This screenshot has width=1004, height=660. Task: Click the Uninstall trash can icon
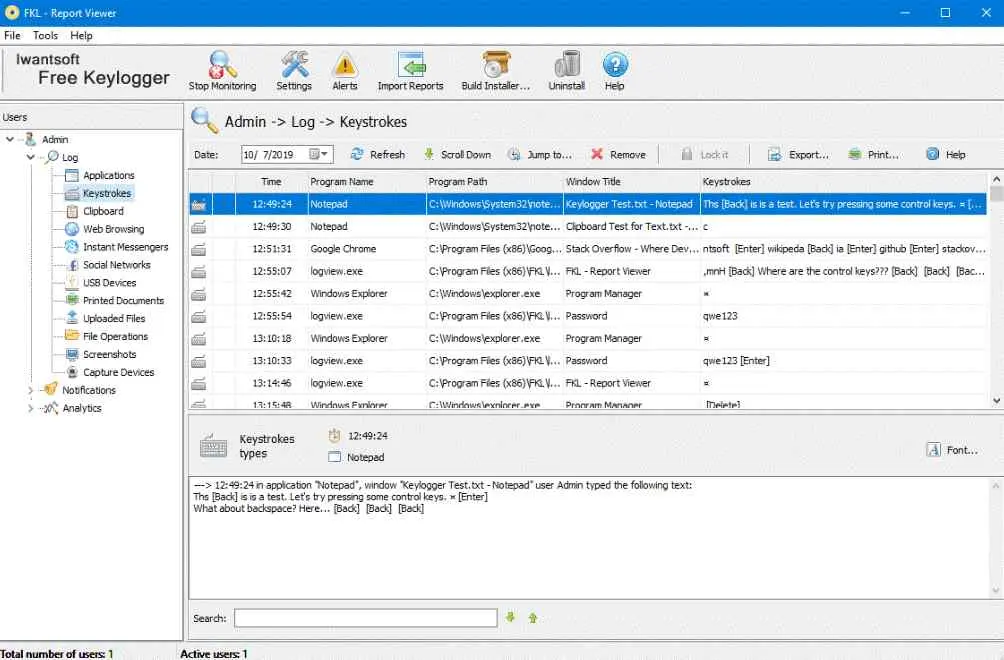point(567,70)
